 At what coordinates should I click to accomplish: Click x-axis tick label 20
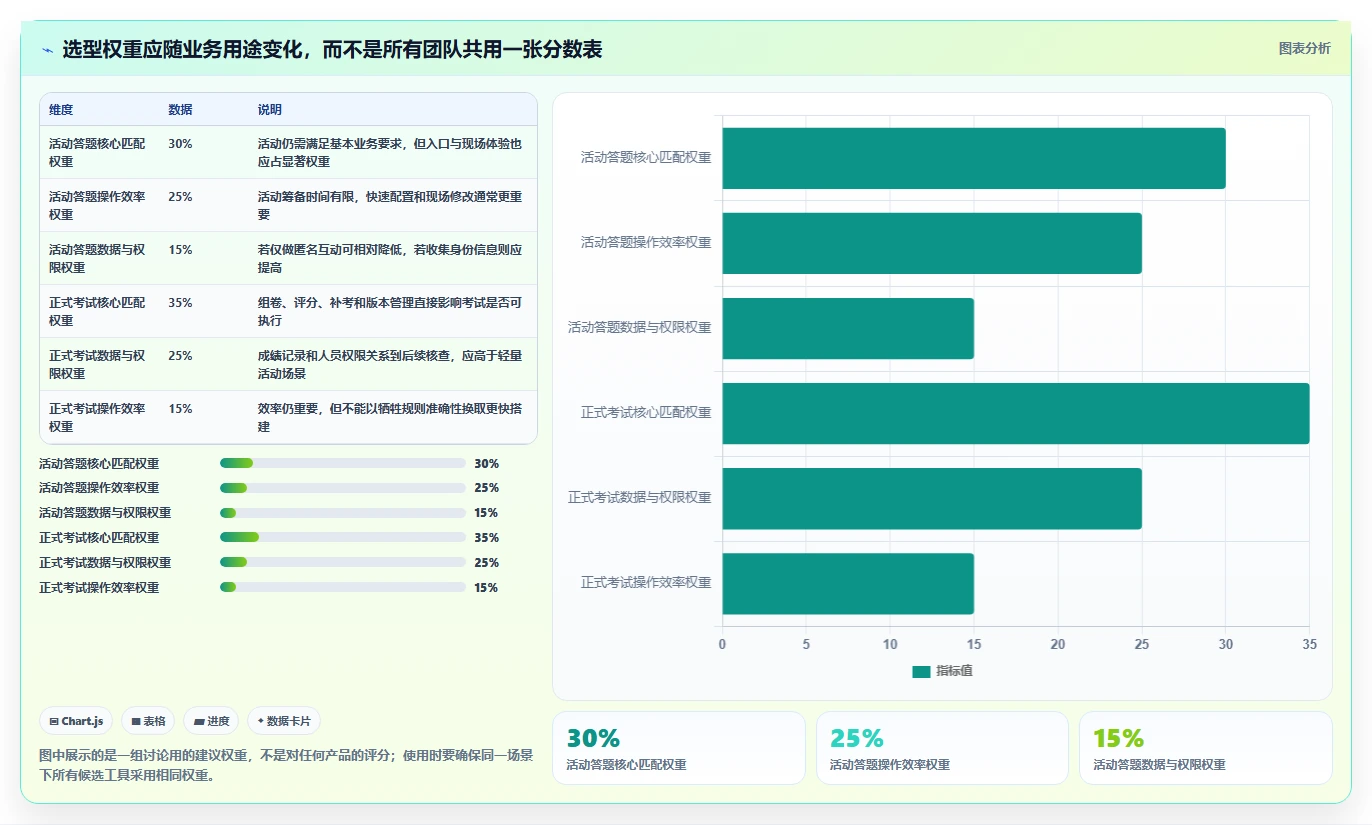(x=1058, y=644)
